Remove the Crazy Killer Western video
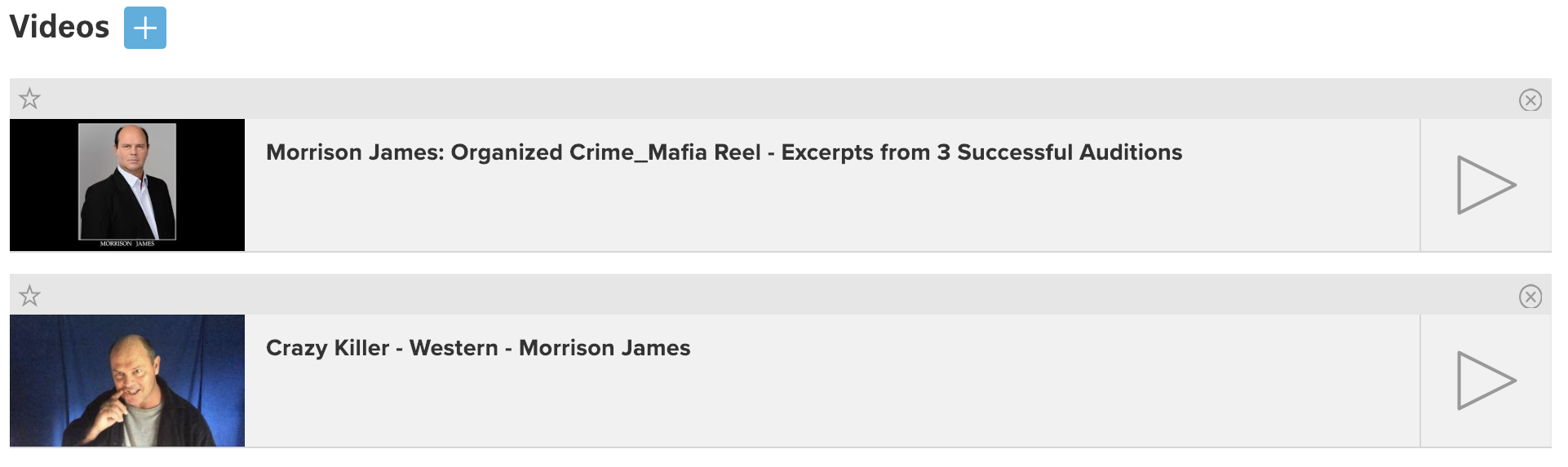 (x=1530, y=297)
